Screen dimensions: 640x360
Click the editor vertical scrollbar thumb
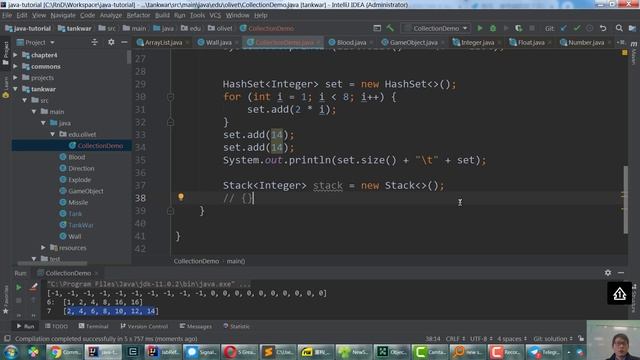[626, 199]
